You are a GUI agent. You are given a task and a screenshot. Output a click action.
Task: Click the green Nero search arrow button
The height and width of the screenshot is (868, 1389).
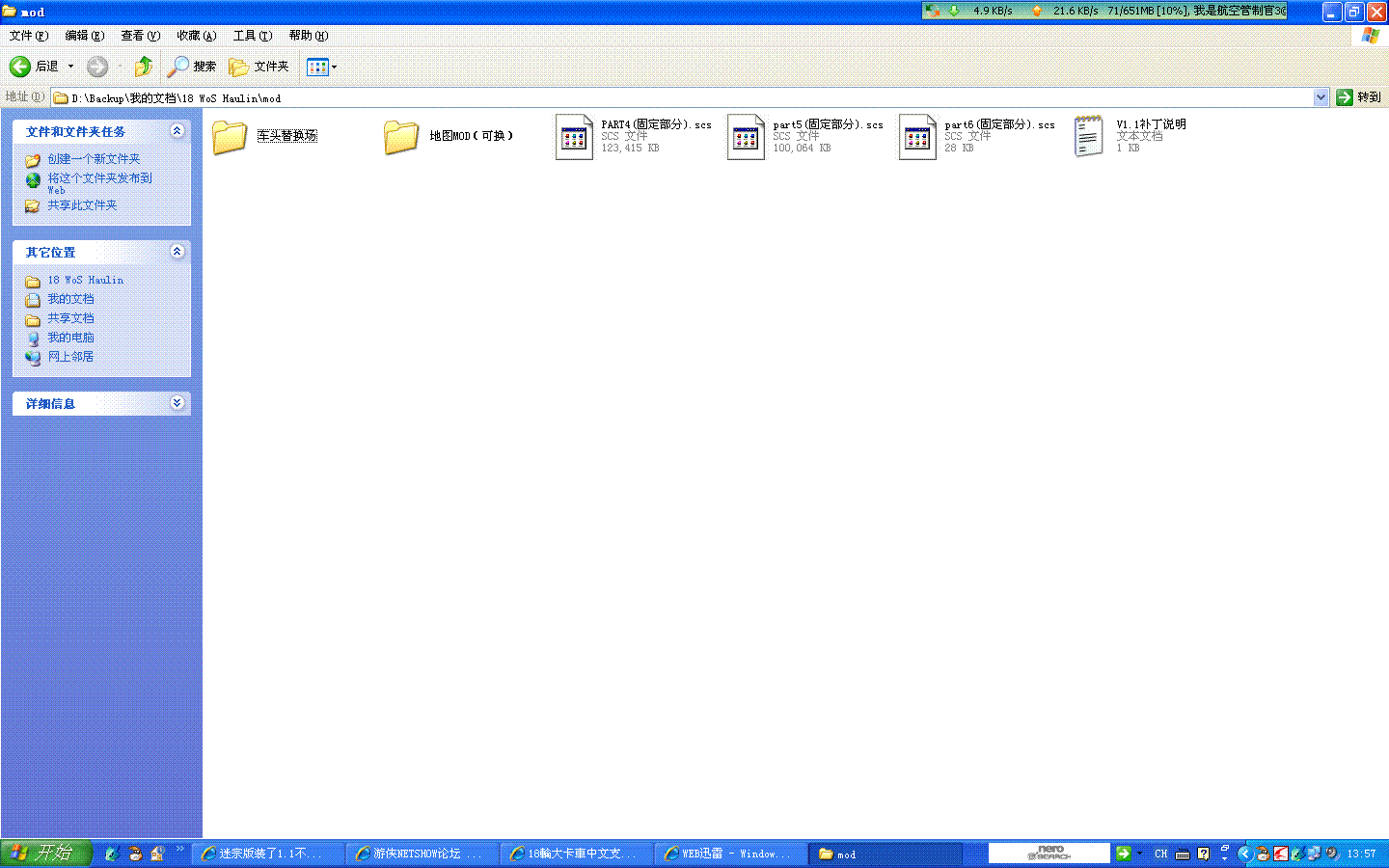[1123, 854]
